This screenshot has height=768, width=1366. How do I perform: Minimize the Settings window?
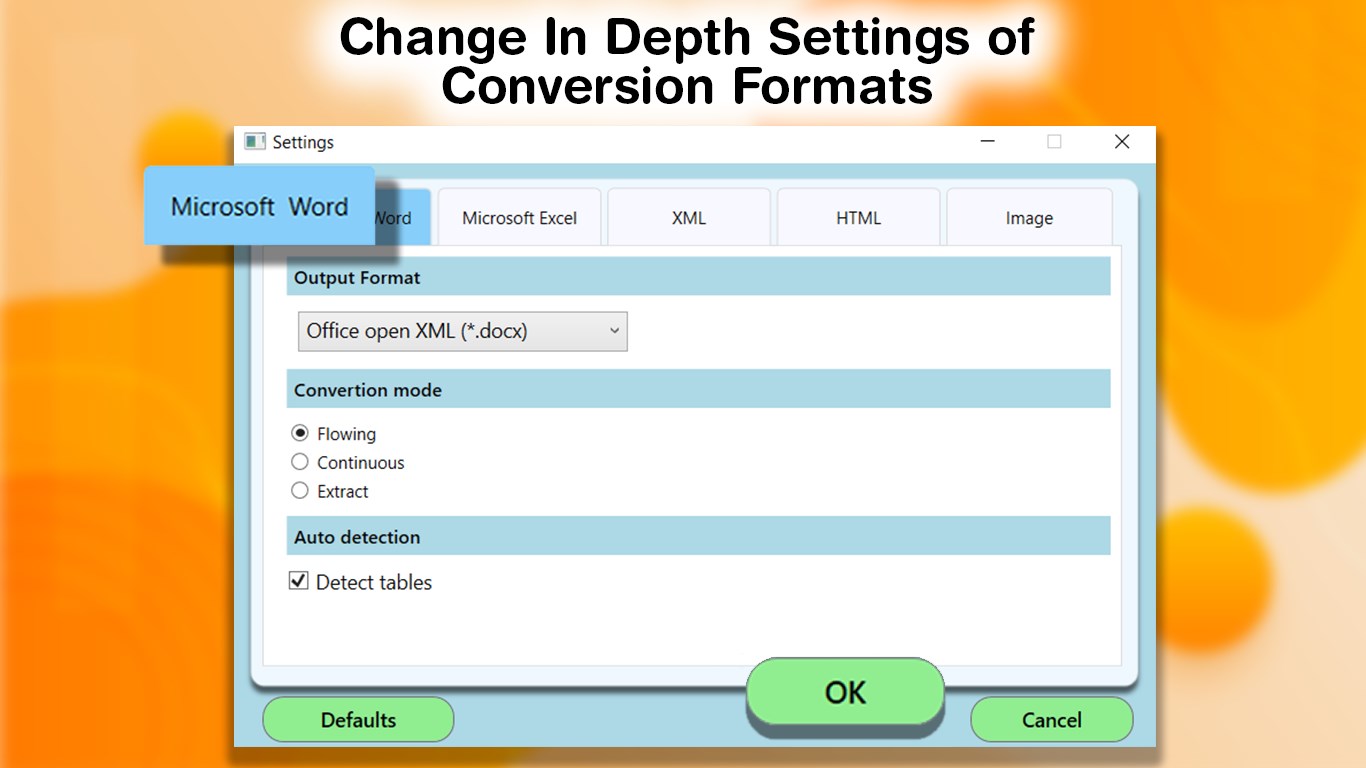pyautogui.click(x=987, y=142)
